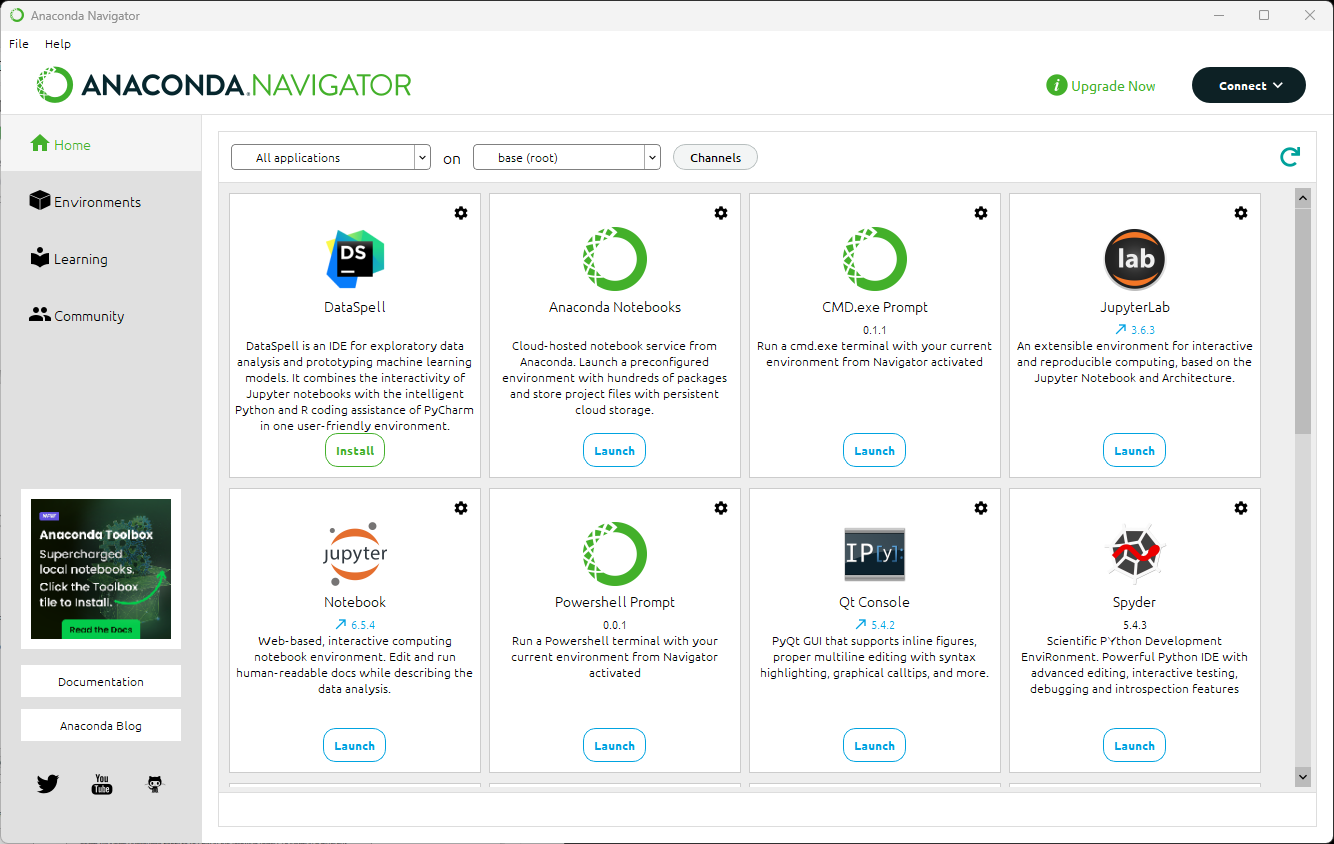Open settings gear on JupyterLab tile
The image size is (1334, 844).
coord(1241,213)
